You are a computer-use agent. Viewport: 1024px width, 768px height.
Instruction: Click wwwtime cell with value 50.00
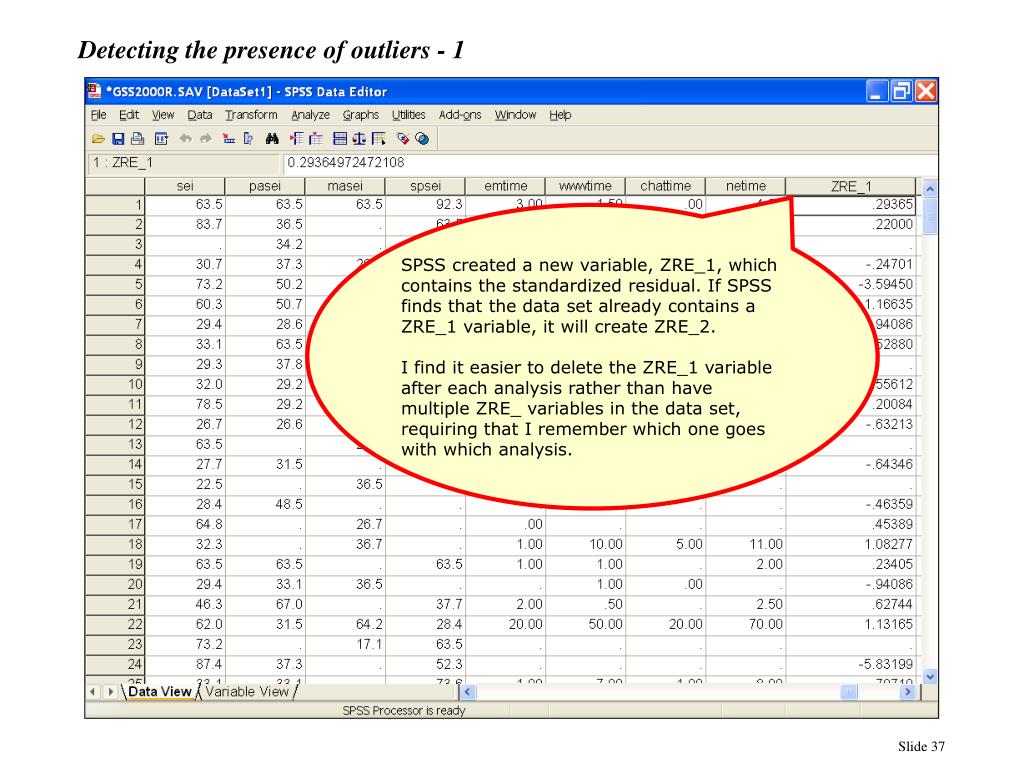[585, 624]
